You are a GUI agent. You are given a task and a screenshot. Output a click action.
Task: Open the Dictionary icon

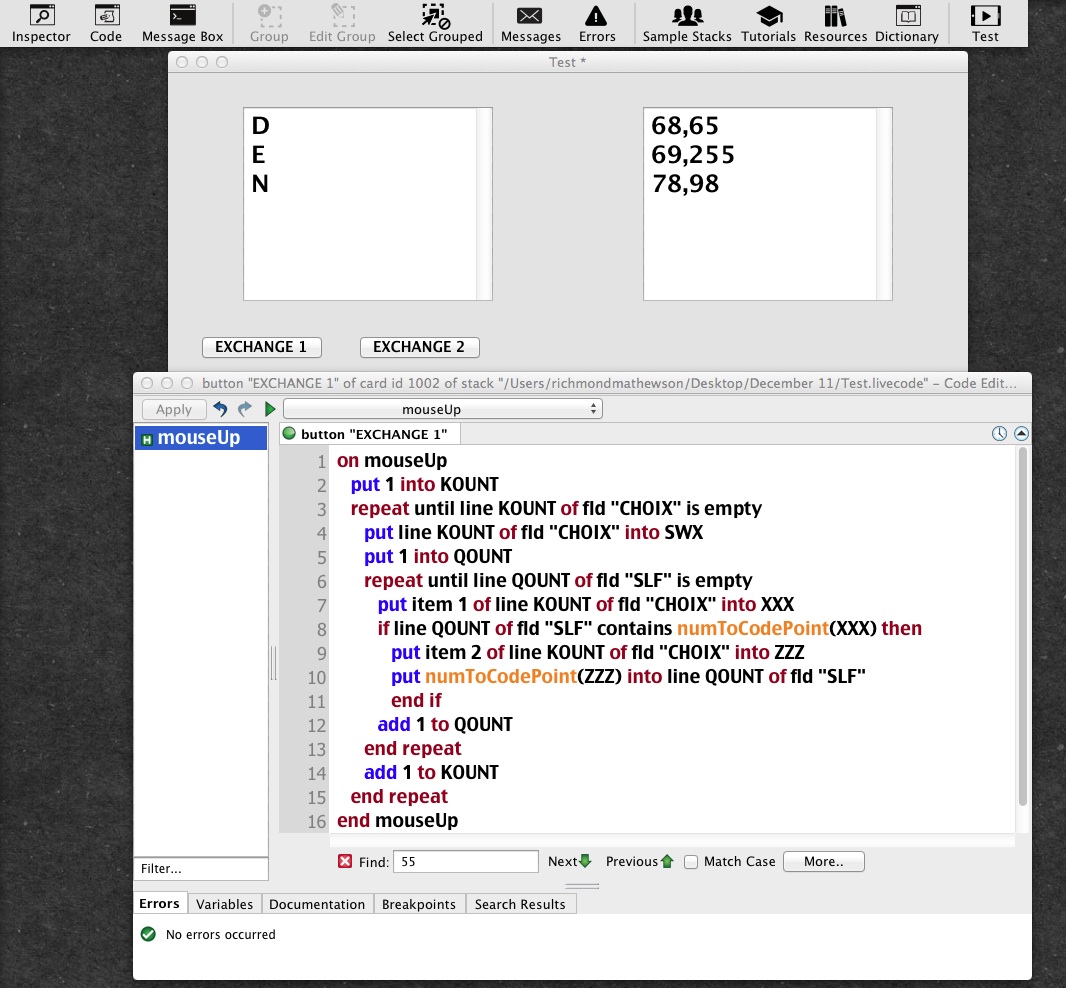[x=906, y=23]
